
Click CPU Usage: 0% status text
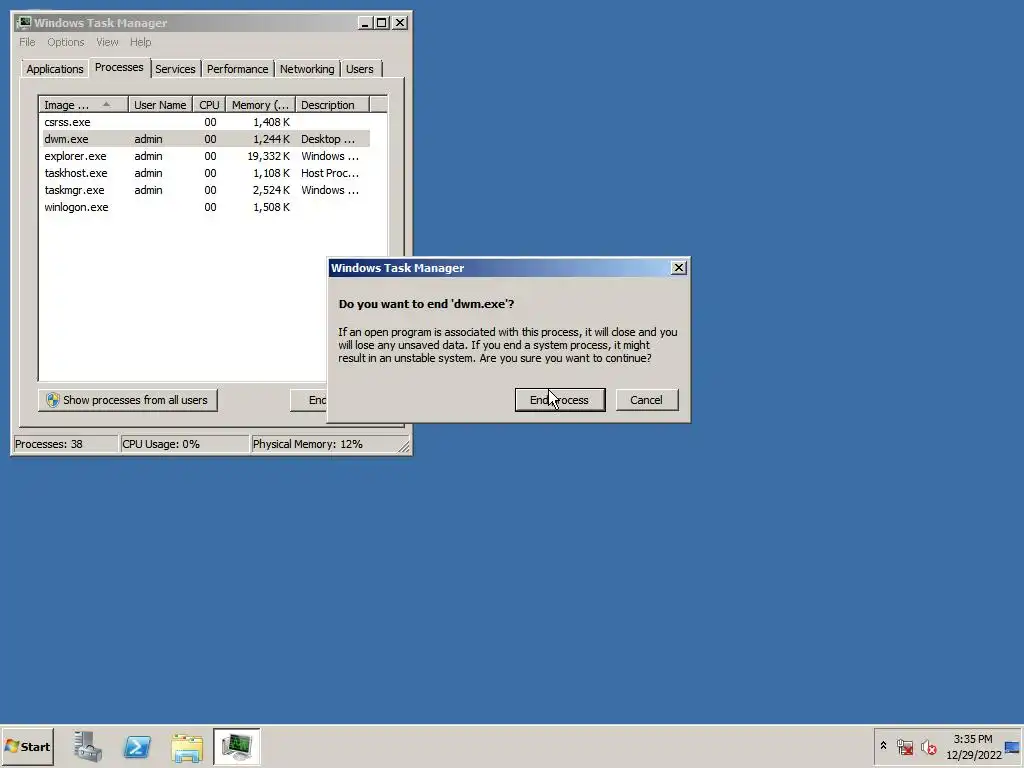[161, 444]
